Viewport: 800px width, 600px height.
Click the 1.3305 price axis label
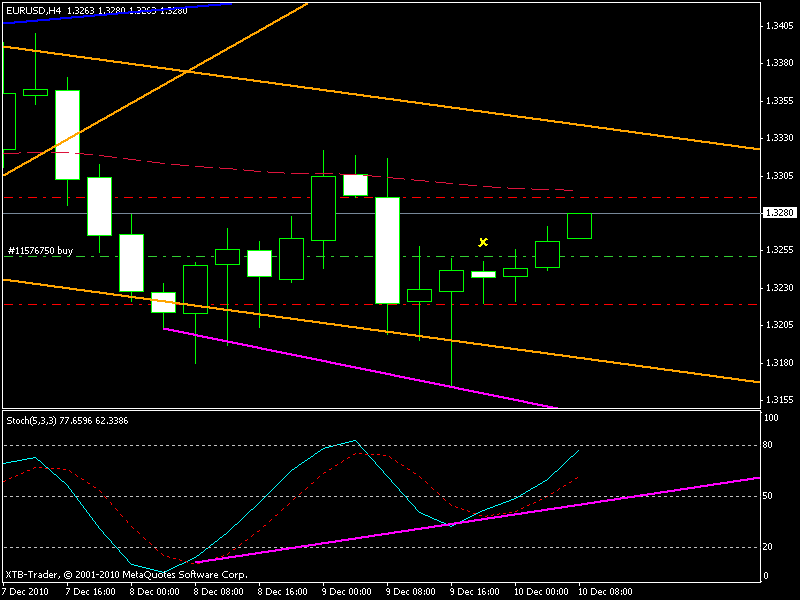point(780,176)
